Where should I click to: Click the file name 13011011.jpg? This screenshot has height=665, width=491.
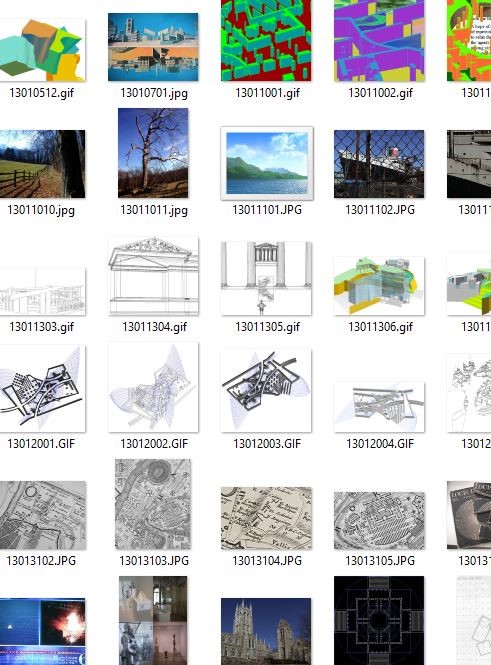pos(154,210)
